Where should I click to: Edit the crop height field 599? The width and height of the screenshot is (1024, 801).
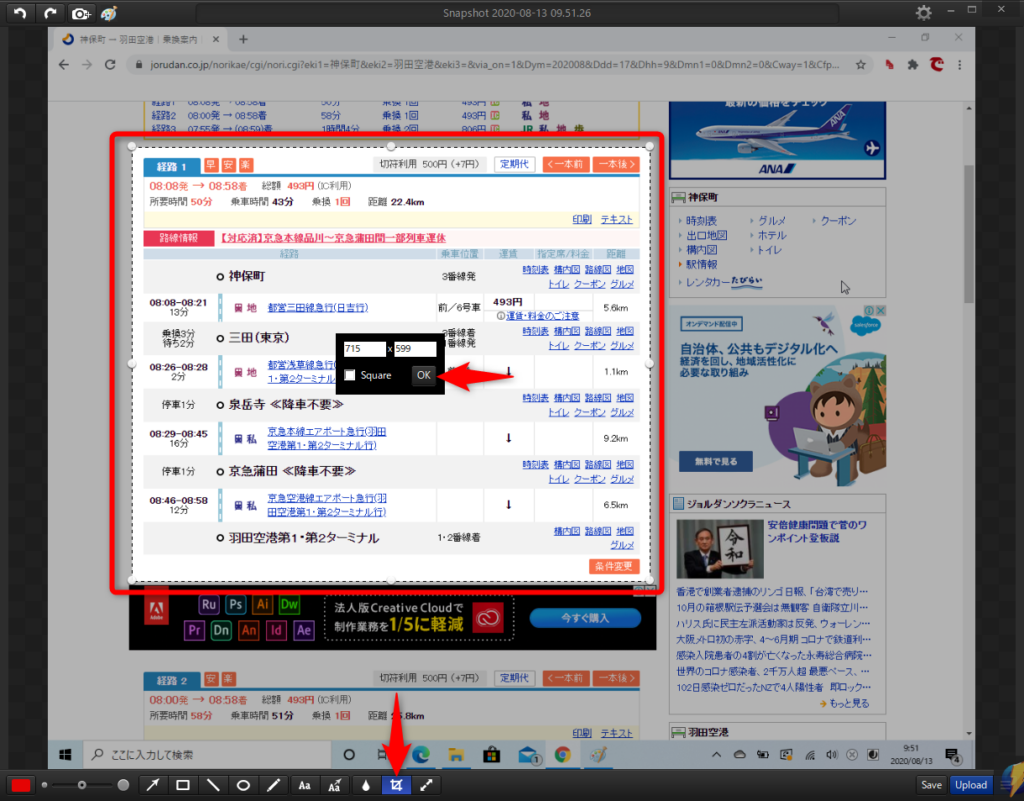pyautogui.click(x=415, y=349)
